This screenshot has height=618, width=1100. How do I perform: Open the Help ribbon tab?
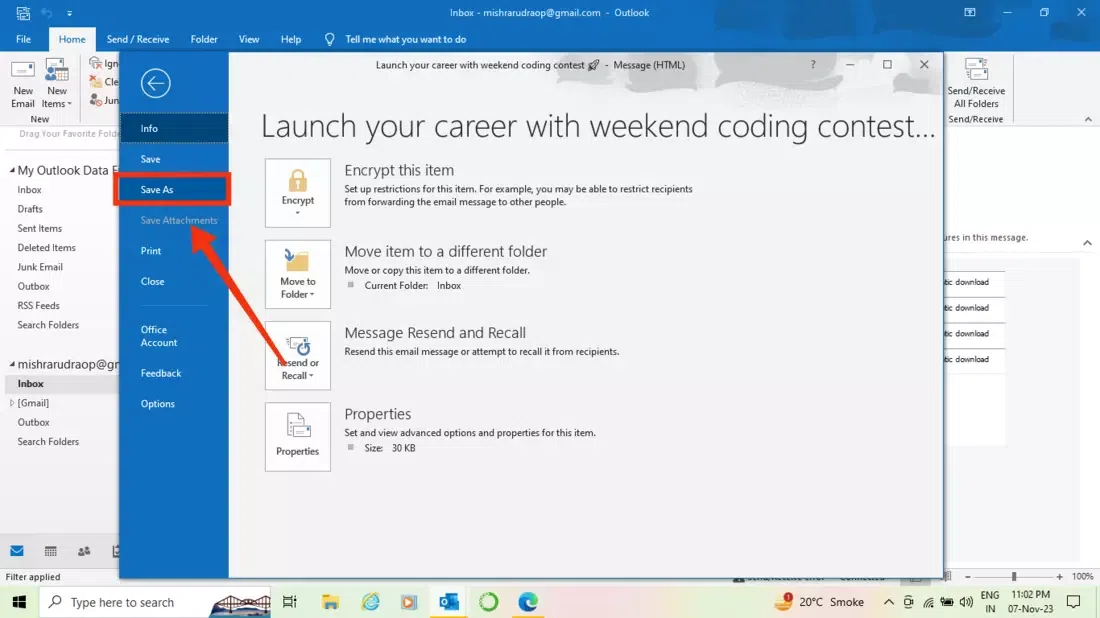click(x=290, y=39)
